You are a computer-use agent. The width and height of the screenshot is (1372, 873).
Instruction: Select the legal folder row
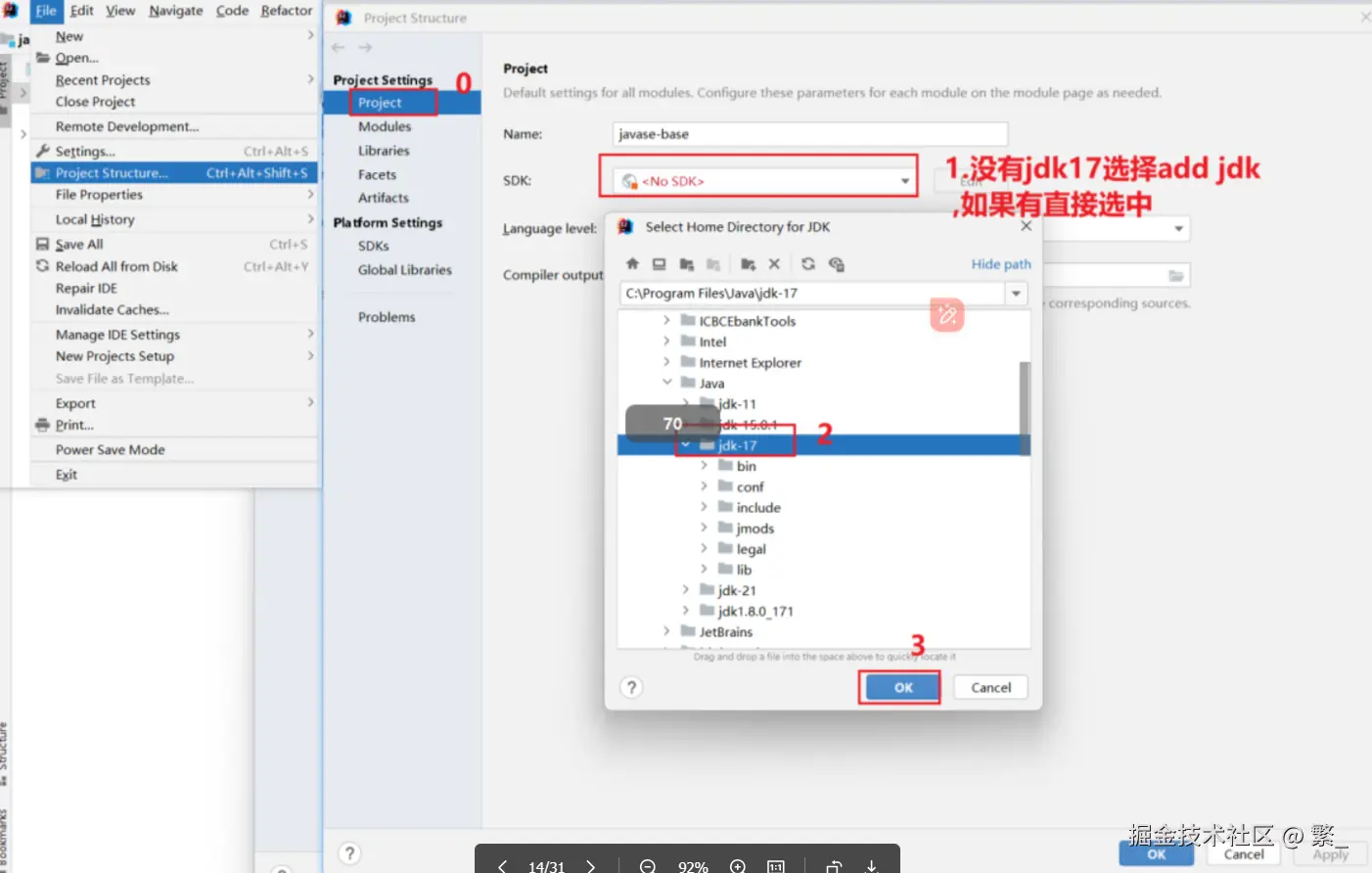point(824,549)
